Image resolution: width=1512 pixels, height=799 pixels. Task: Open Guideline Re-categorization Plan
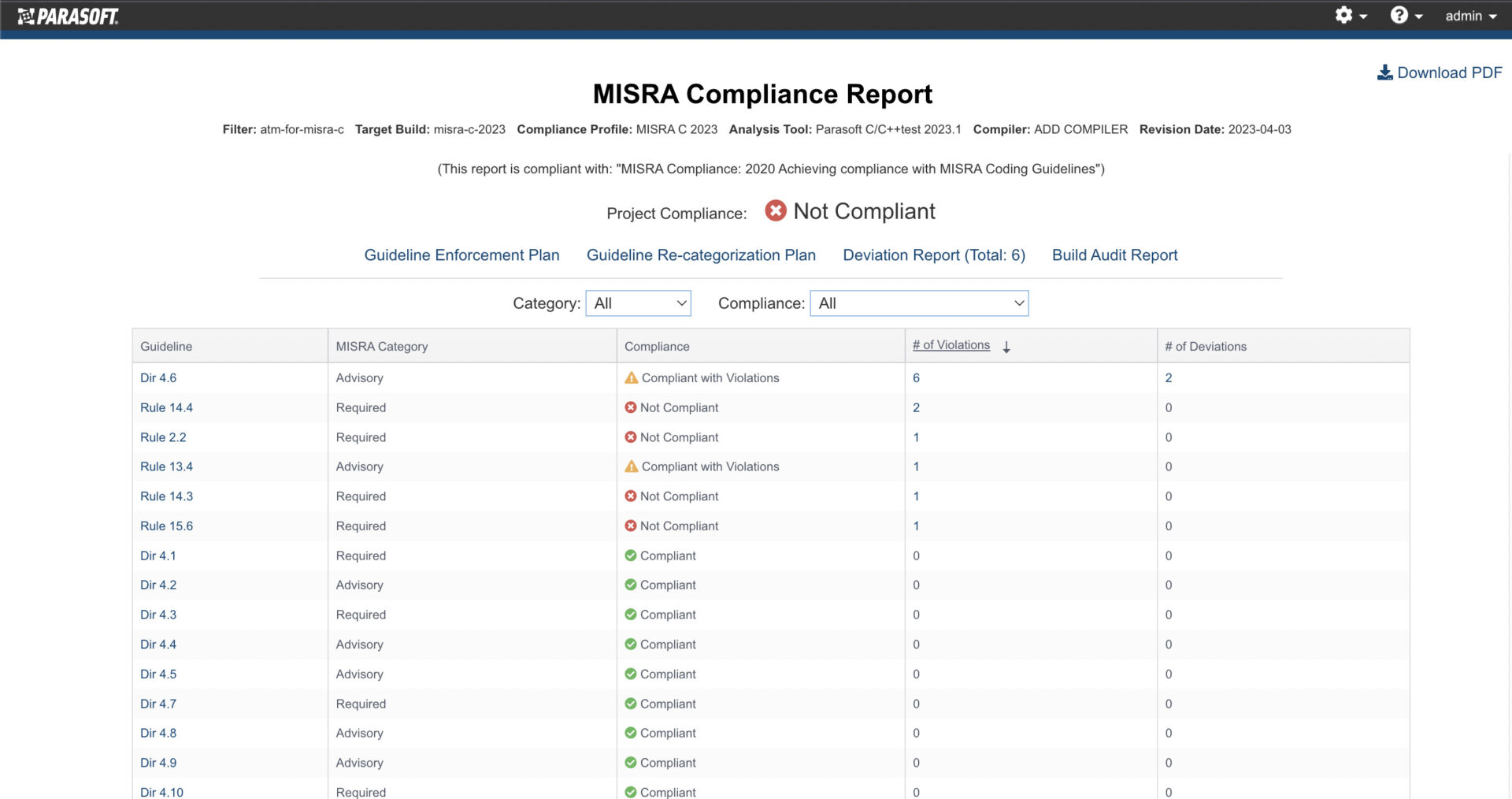point(701,255)
